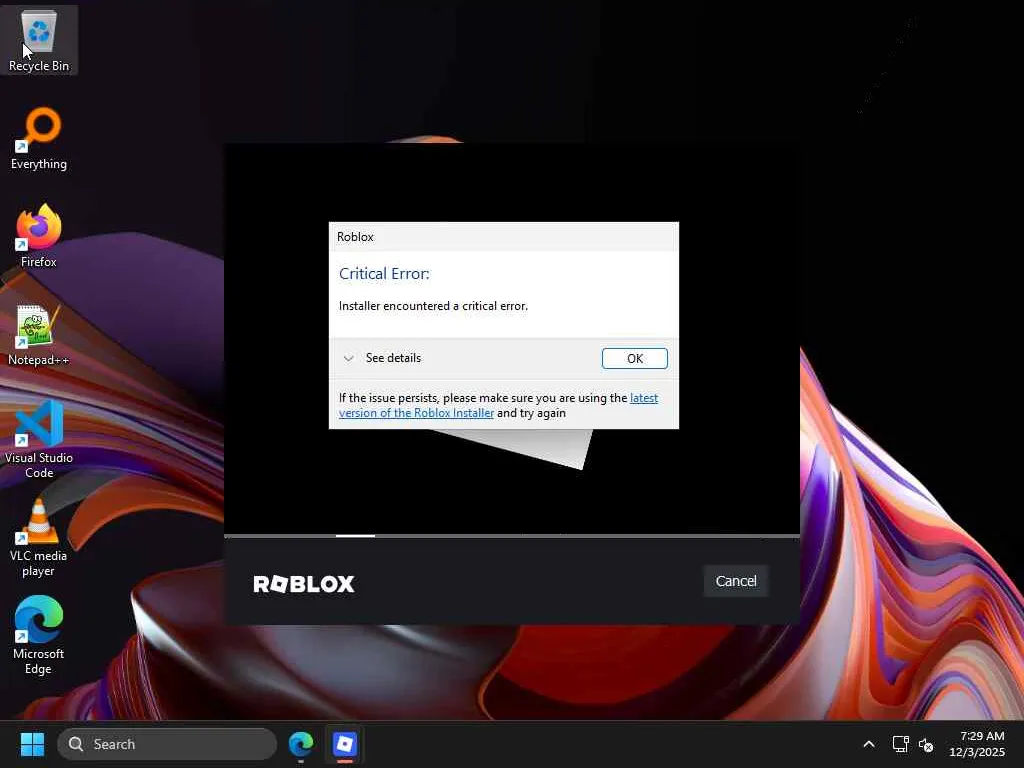Click the Roblox logo in the installer
The height and width of the screenshot is (768, 1024).
[304, 584]
